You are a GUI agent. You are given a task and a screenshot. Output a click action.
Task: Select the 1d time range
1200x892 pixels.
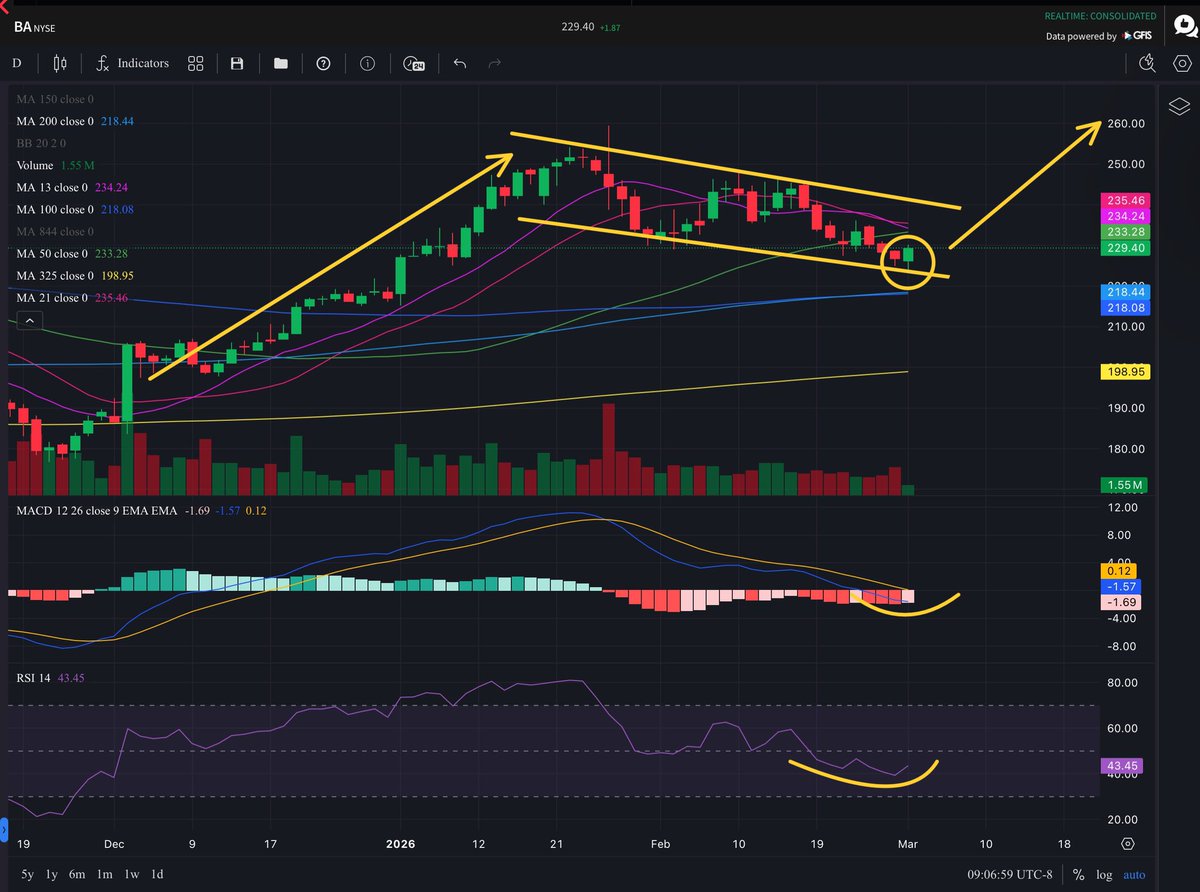(x=157, y=874)
